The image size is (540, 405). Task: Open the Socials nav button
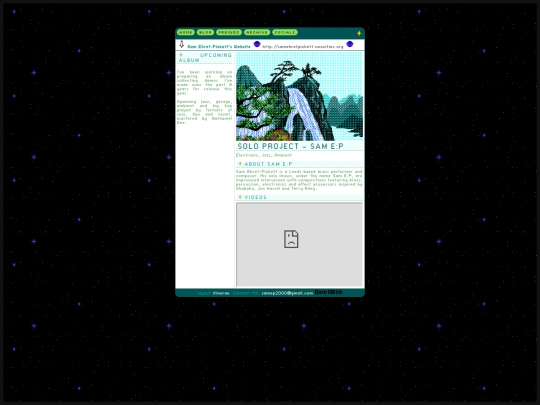click(x=285, y=32)
